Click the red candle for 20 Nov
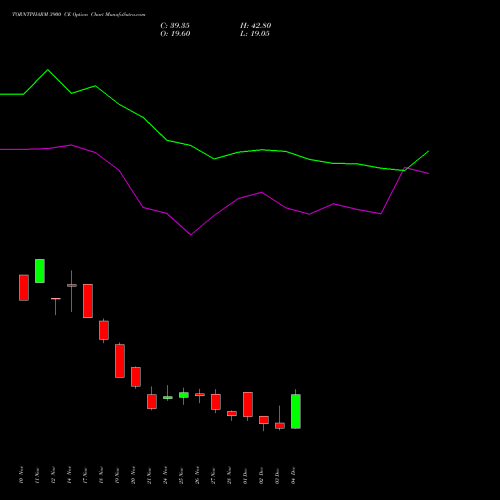Image resolution: width=500 pixels, height=500 pixels. [x=136, y=377]
